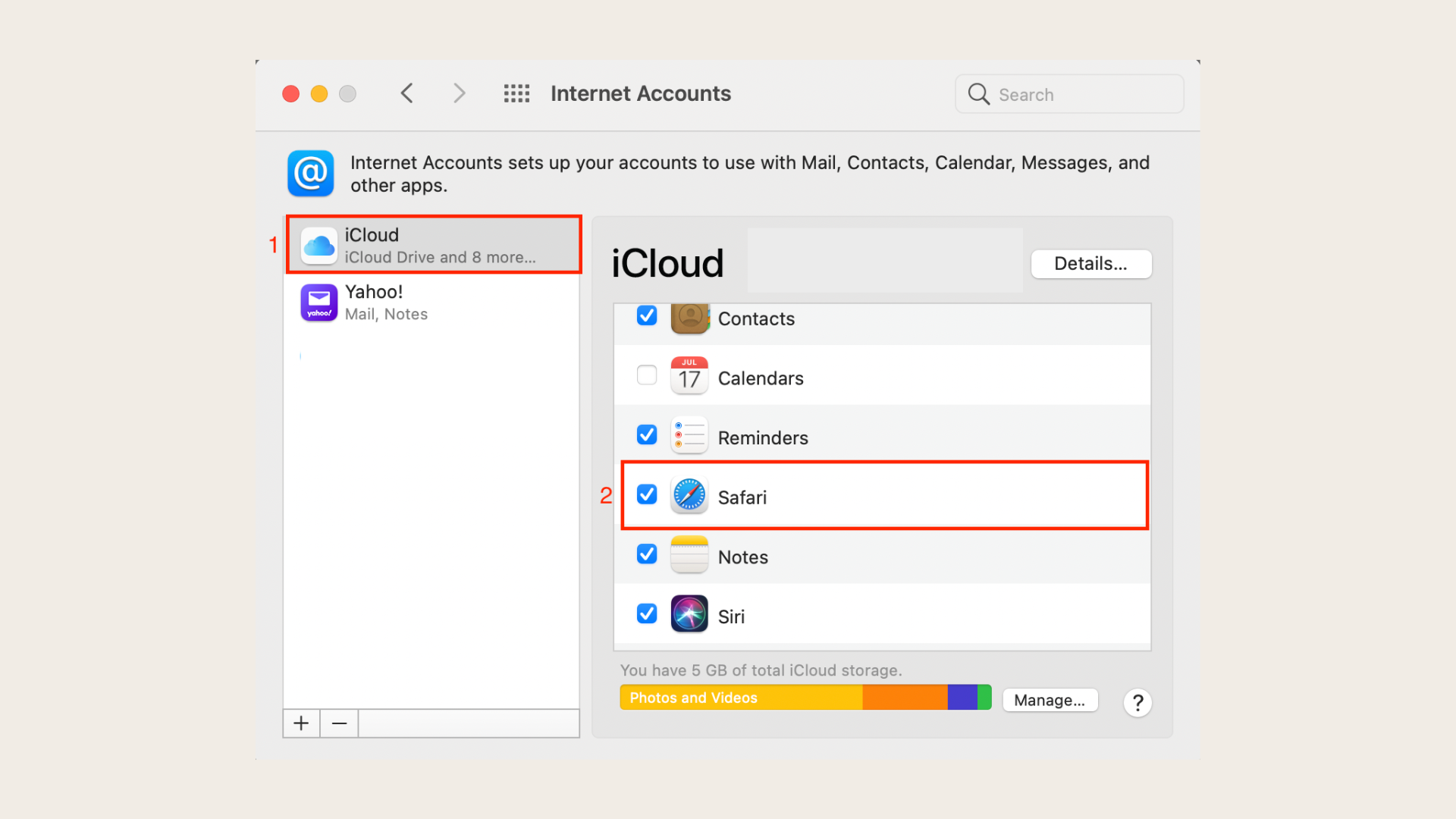Image resolution: width=1456 pixels, height=819 pixels.
Task: Click the Safari compass icon
Action: tap(689, 495)
